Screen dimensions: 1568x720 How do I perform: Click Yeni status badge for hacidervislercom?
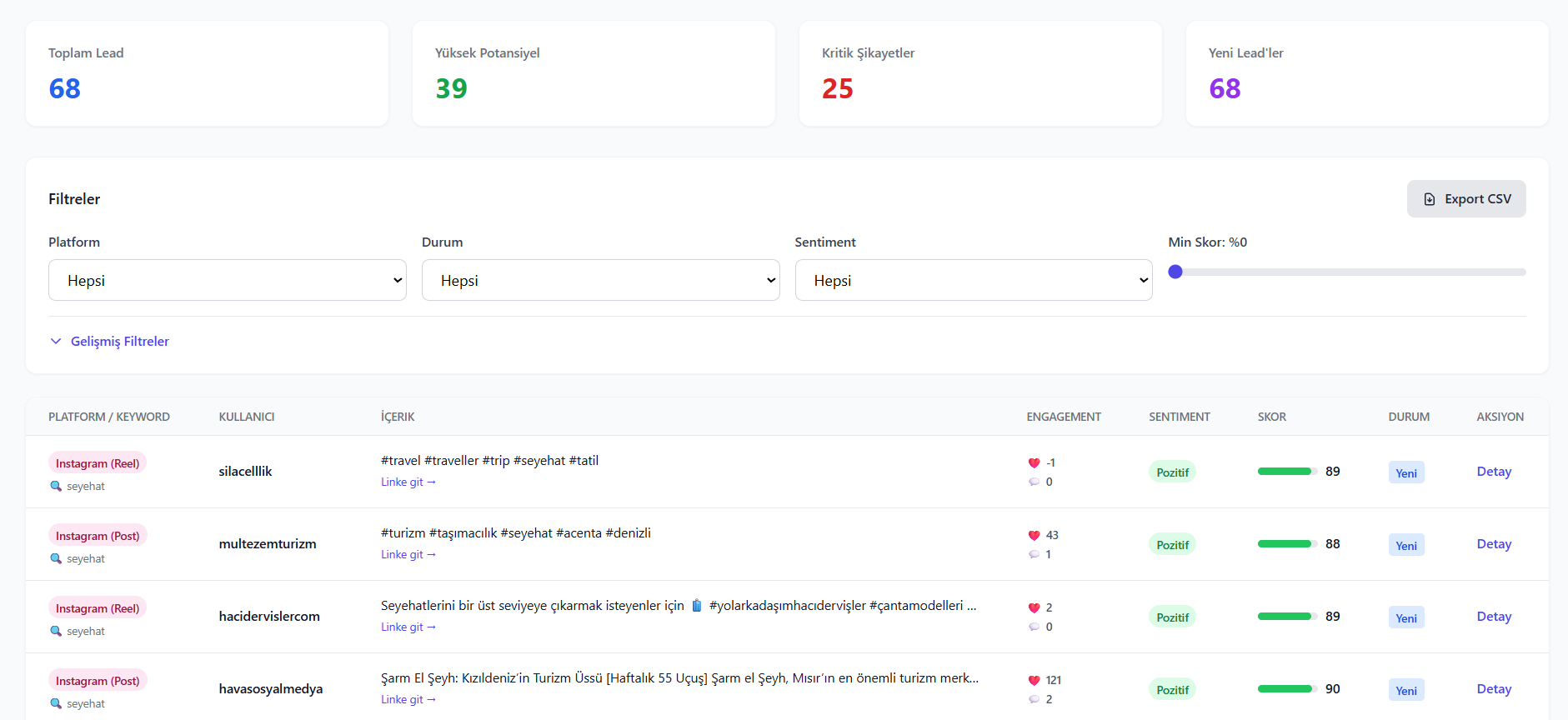coord(1405,617)
